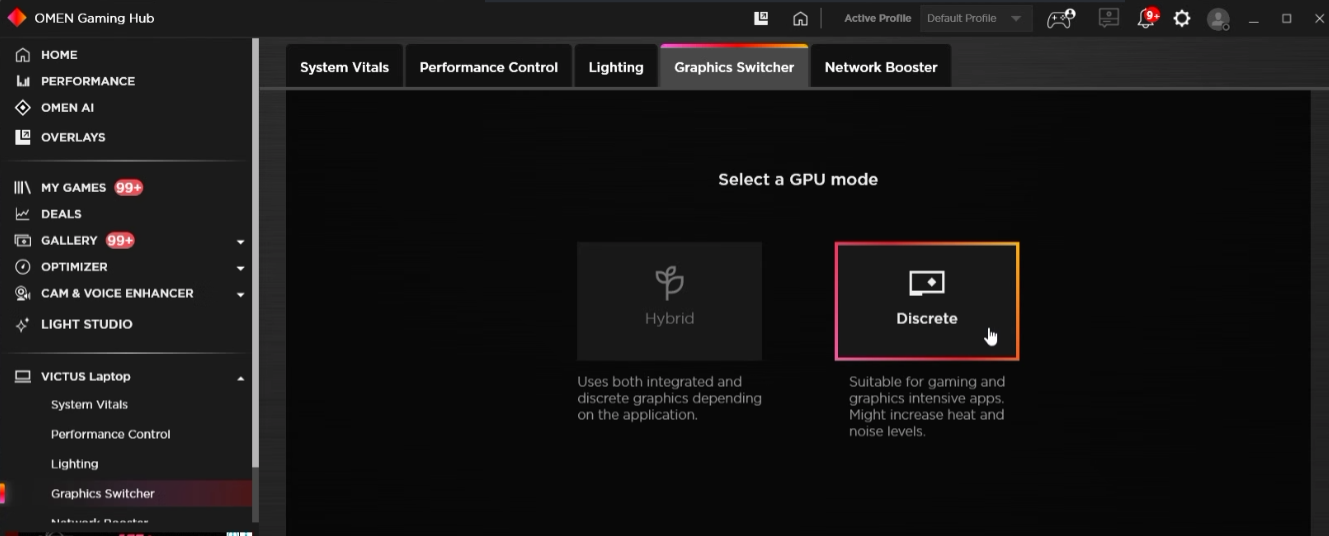
Task: Open MY GAMES in the sidebar
Action: point(73,187)
